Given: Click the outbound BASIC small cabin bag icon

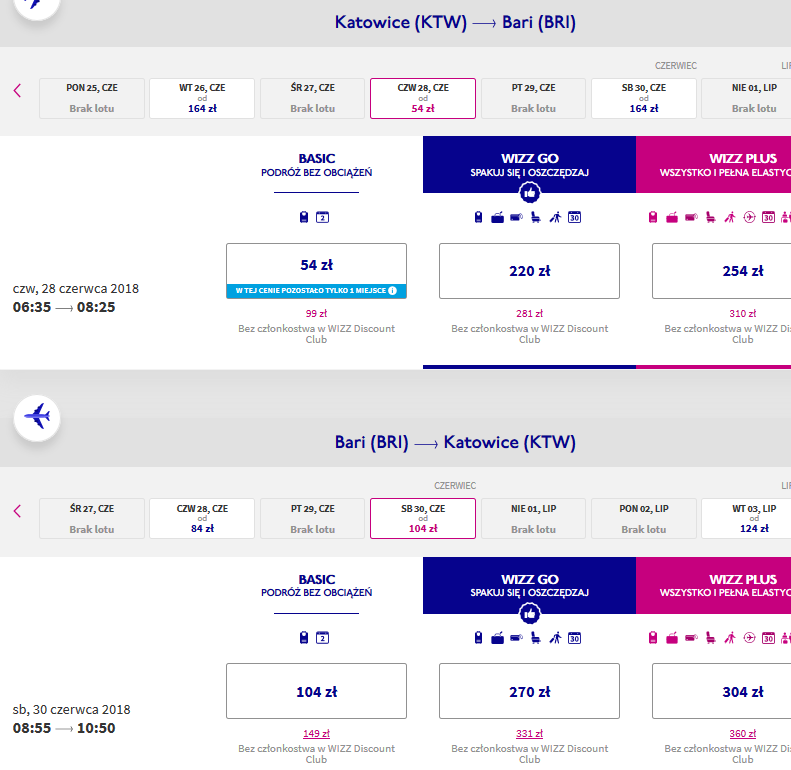Looking at the screenshot, I should pyautogui.click(x=304, y=217).
